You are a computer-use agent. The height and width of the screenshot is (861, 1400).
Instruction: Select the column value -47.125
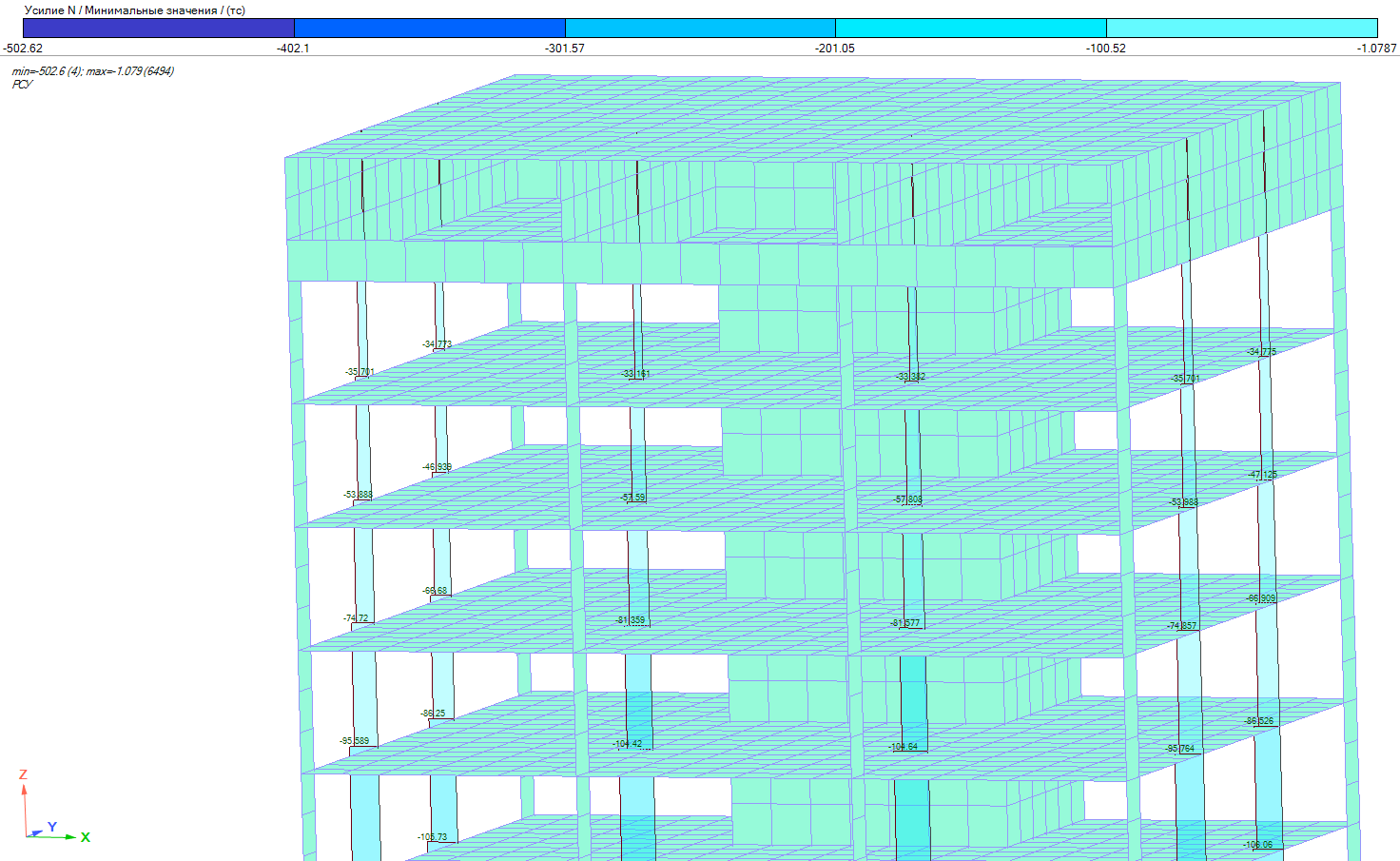[x=1263, y=475]
